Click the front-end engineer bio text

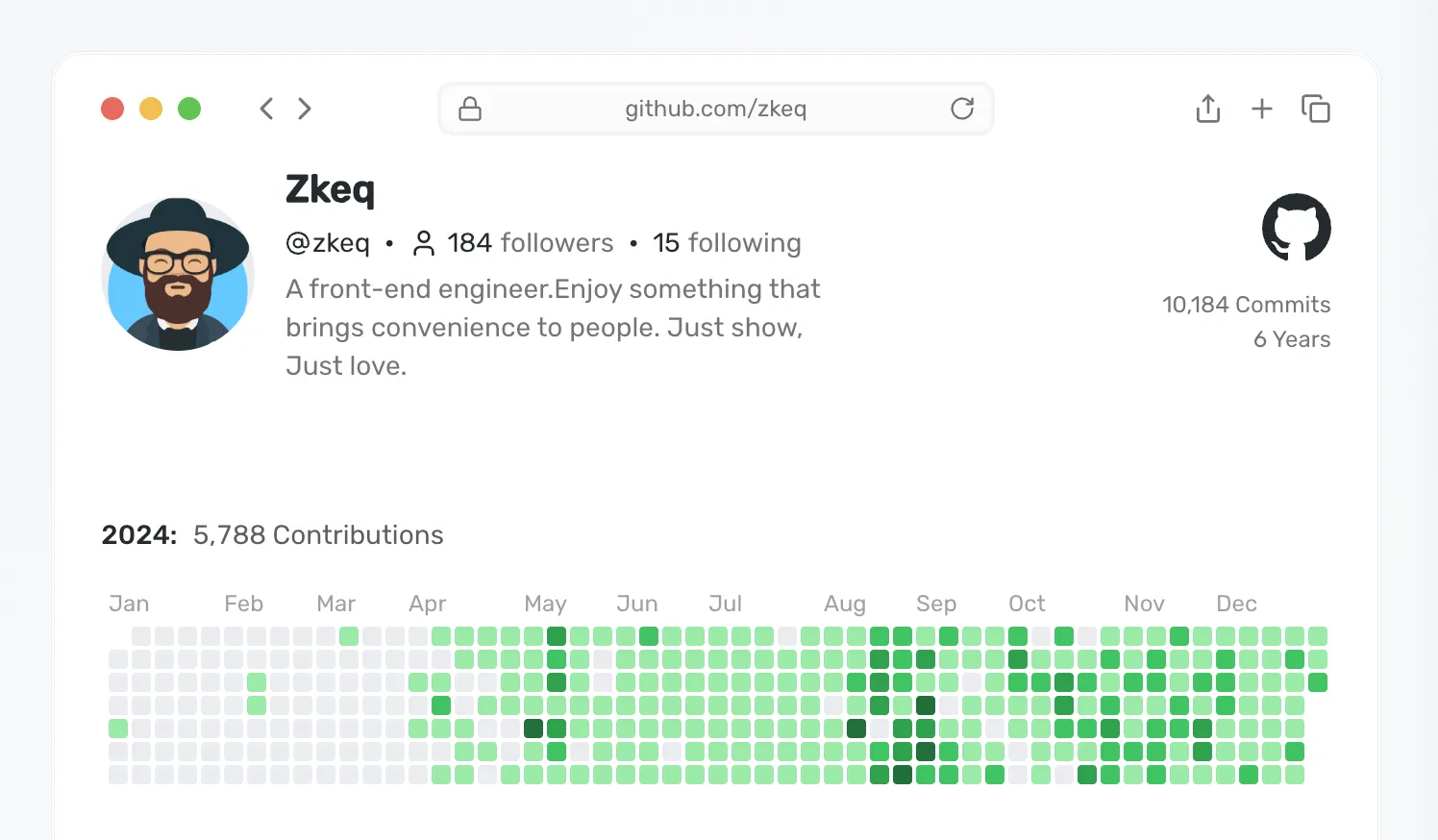pos(554,328)
